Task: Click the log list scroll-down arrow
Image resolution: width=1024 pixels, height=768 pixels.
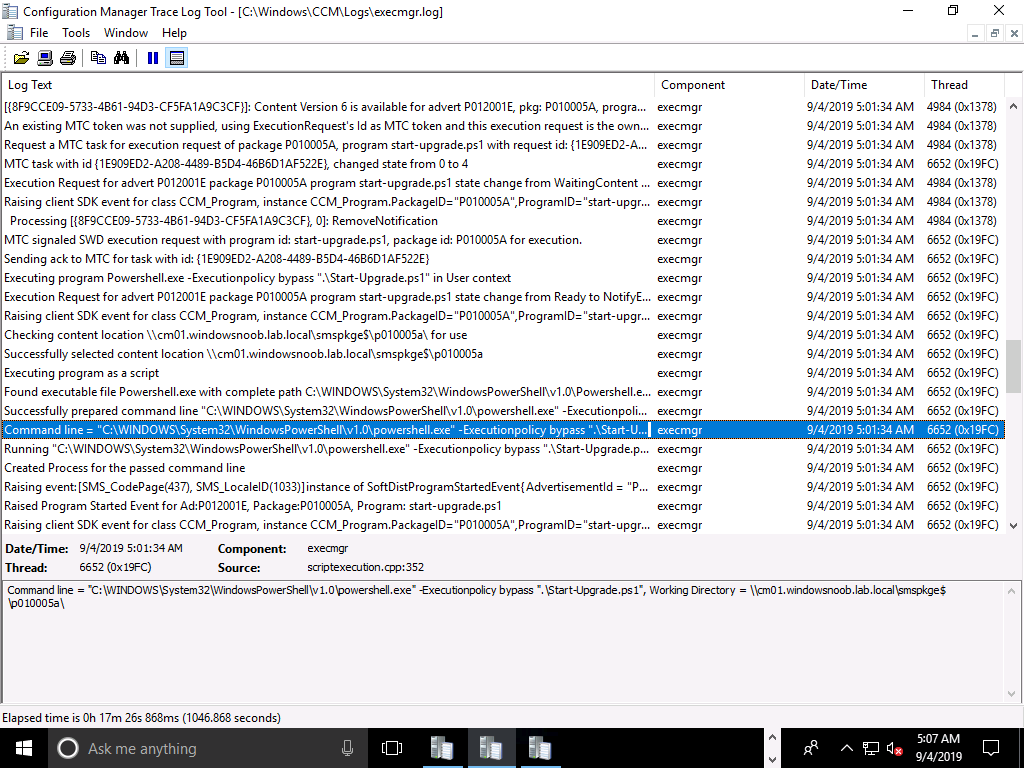Action: click(x=1014, y=525)
